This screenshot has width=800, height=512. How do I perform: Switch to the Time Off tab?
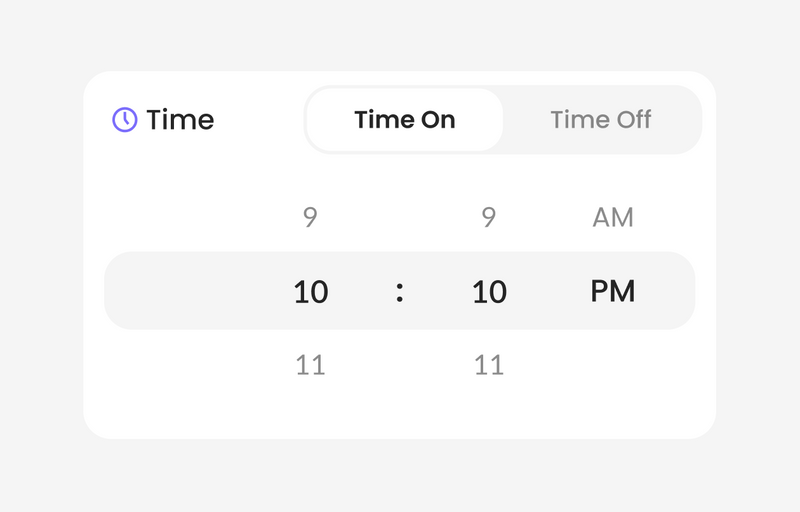(x=601, y=120)
